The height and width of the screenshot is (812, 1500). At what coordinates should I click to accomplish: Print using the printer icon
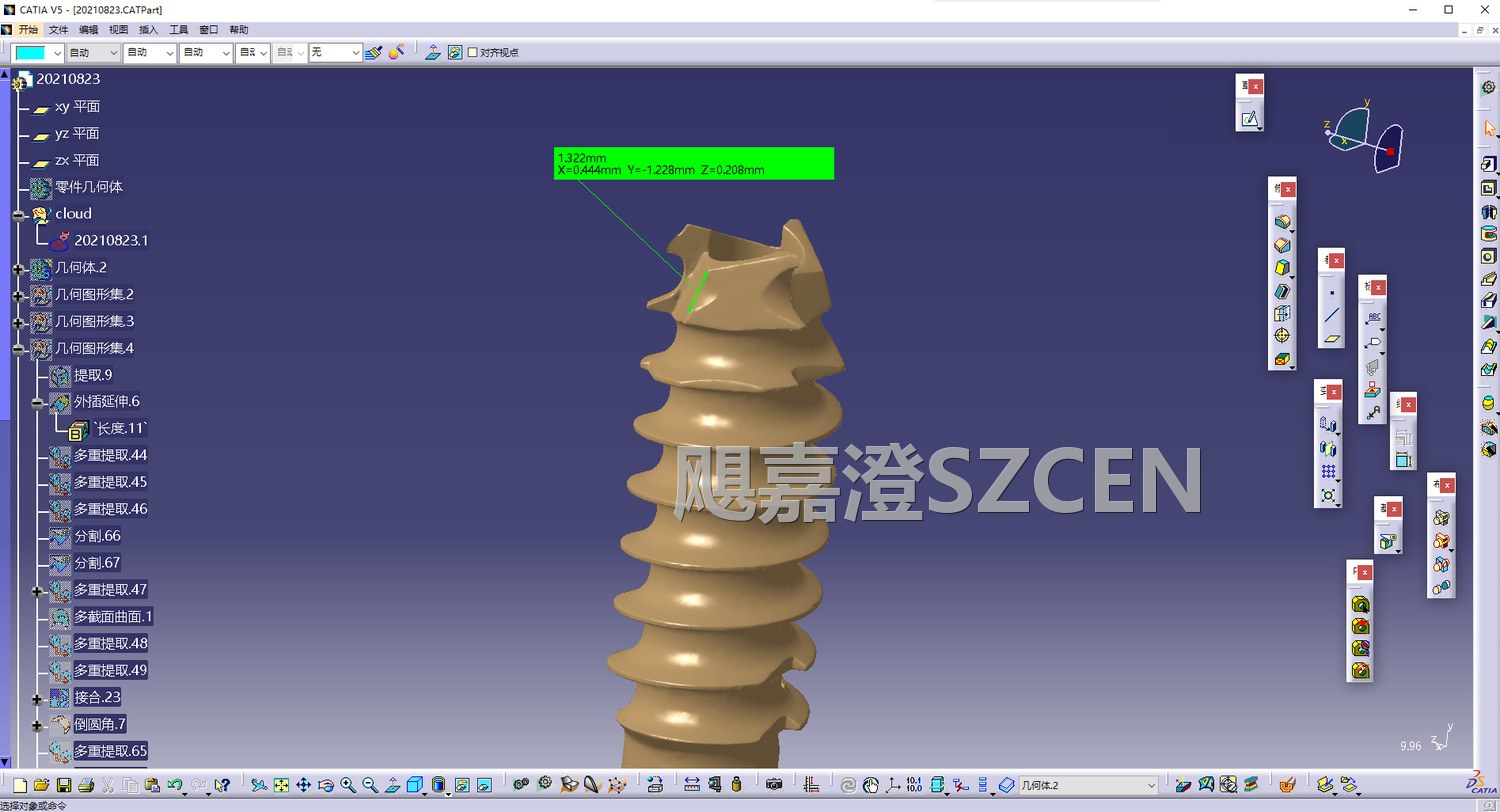(86, 785)
